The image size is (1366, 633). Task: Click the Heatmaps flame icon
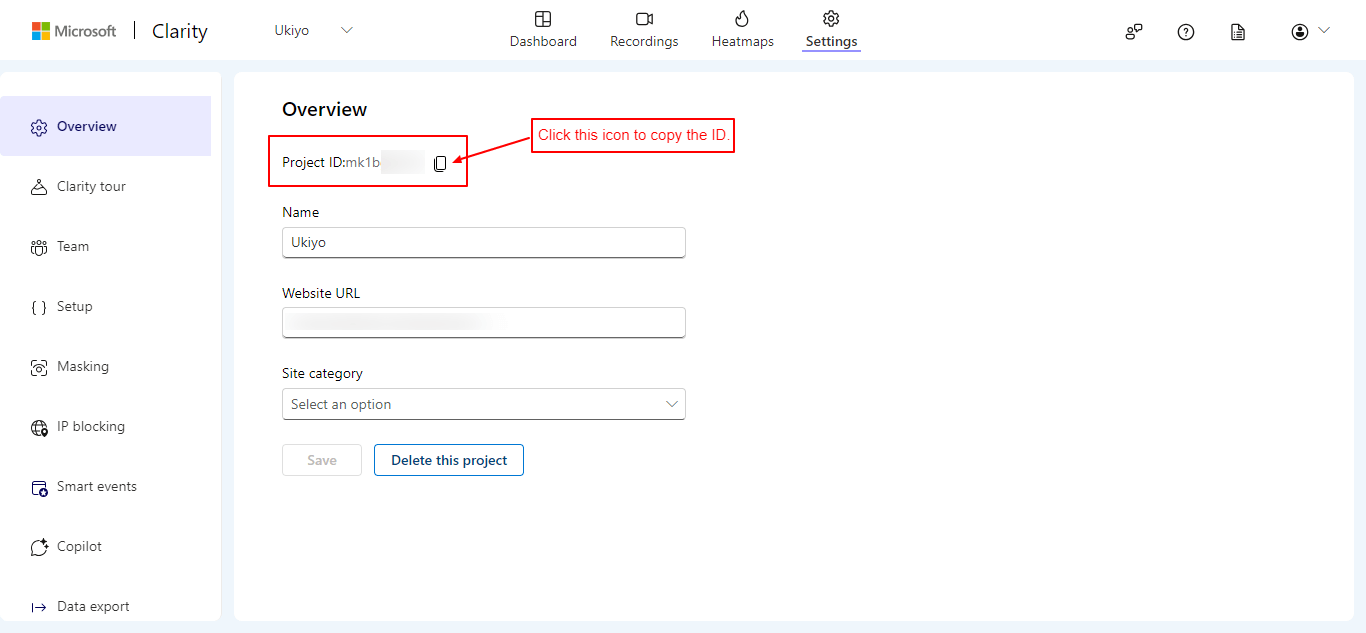coord(742,19)
